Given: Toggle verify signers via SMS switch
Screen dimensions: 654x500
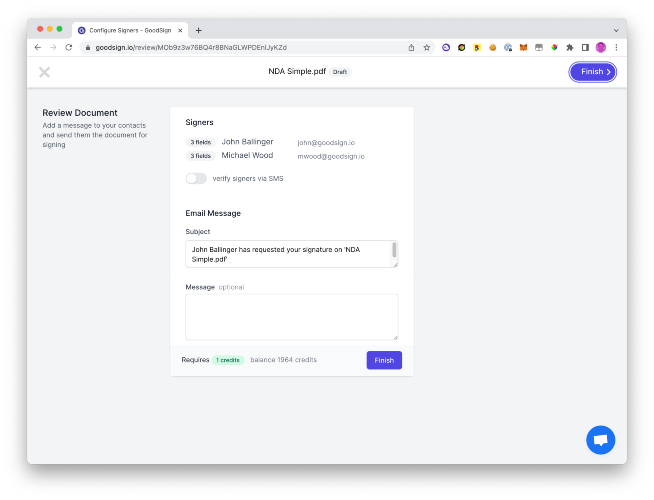Looking at the screenshot, I should [x=196, y=178].
